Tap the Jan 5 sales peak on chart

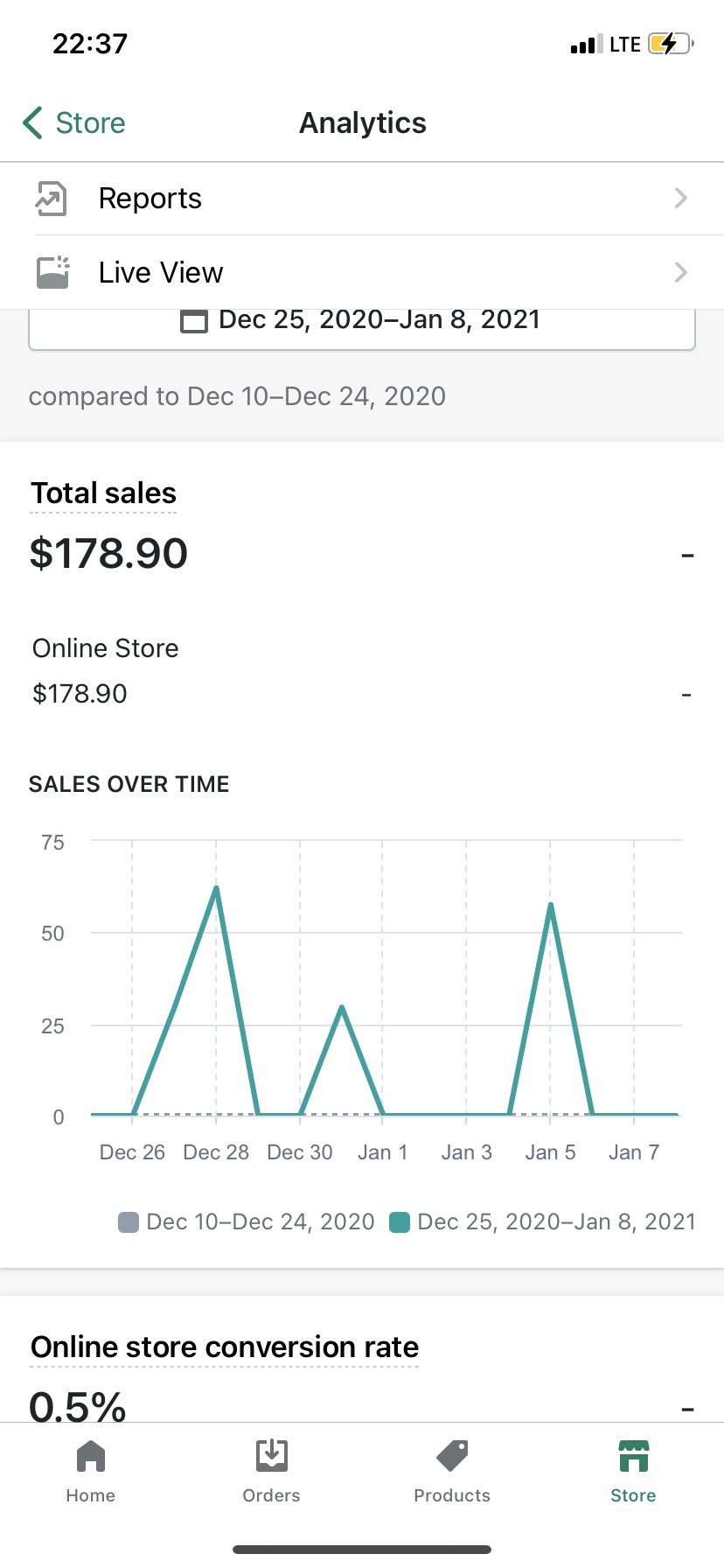tap(550, 905)
